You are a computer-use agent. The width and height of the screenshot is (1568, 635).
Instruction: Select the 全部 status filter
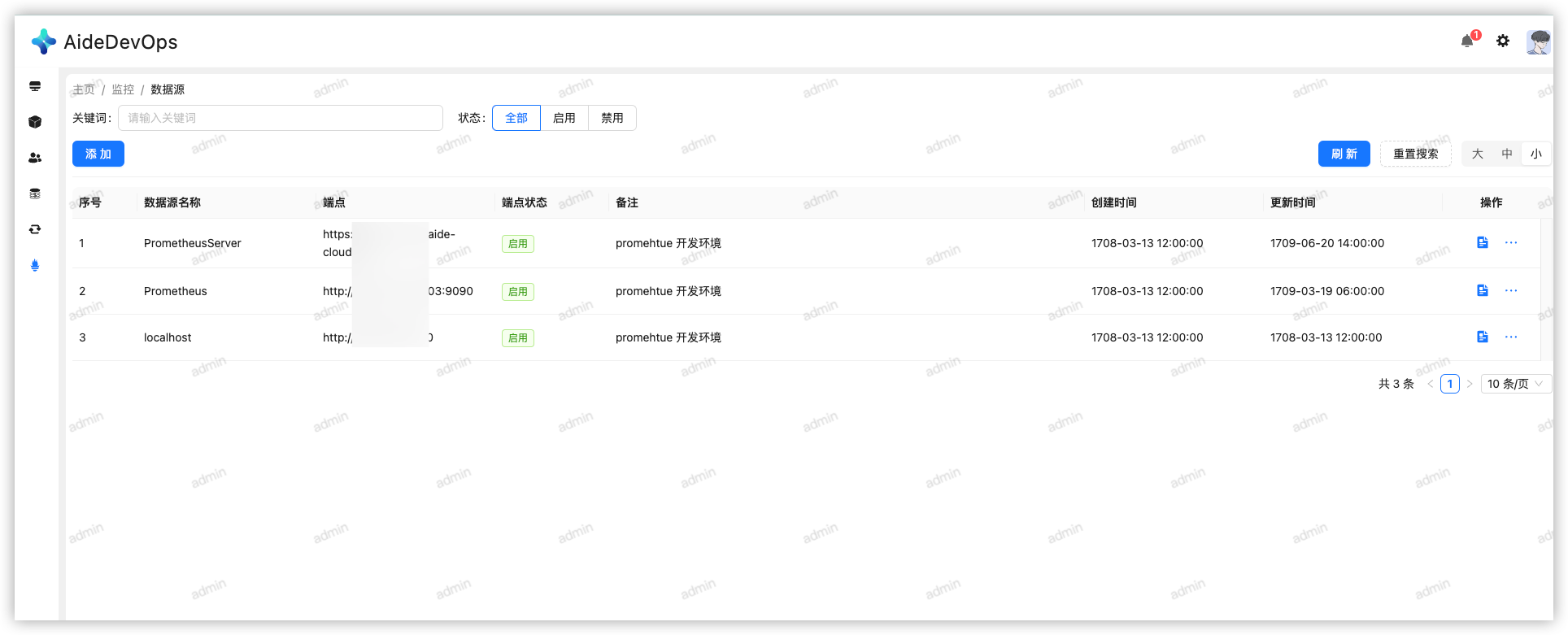[x=516, y=118]
